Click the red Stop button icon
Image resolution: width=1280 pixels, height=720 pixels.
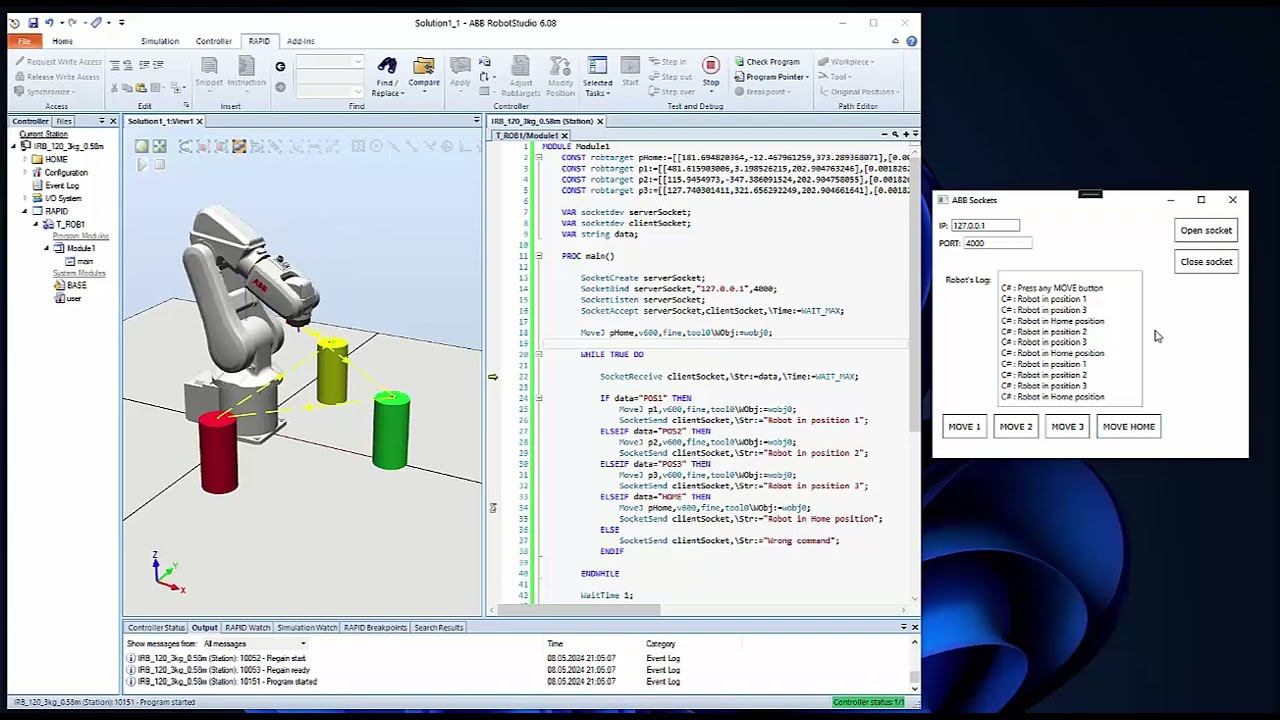pyautogui.click(x=711, y=66)
